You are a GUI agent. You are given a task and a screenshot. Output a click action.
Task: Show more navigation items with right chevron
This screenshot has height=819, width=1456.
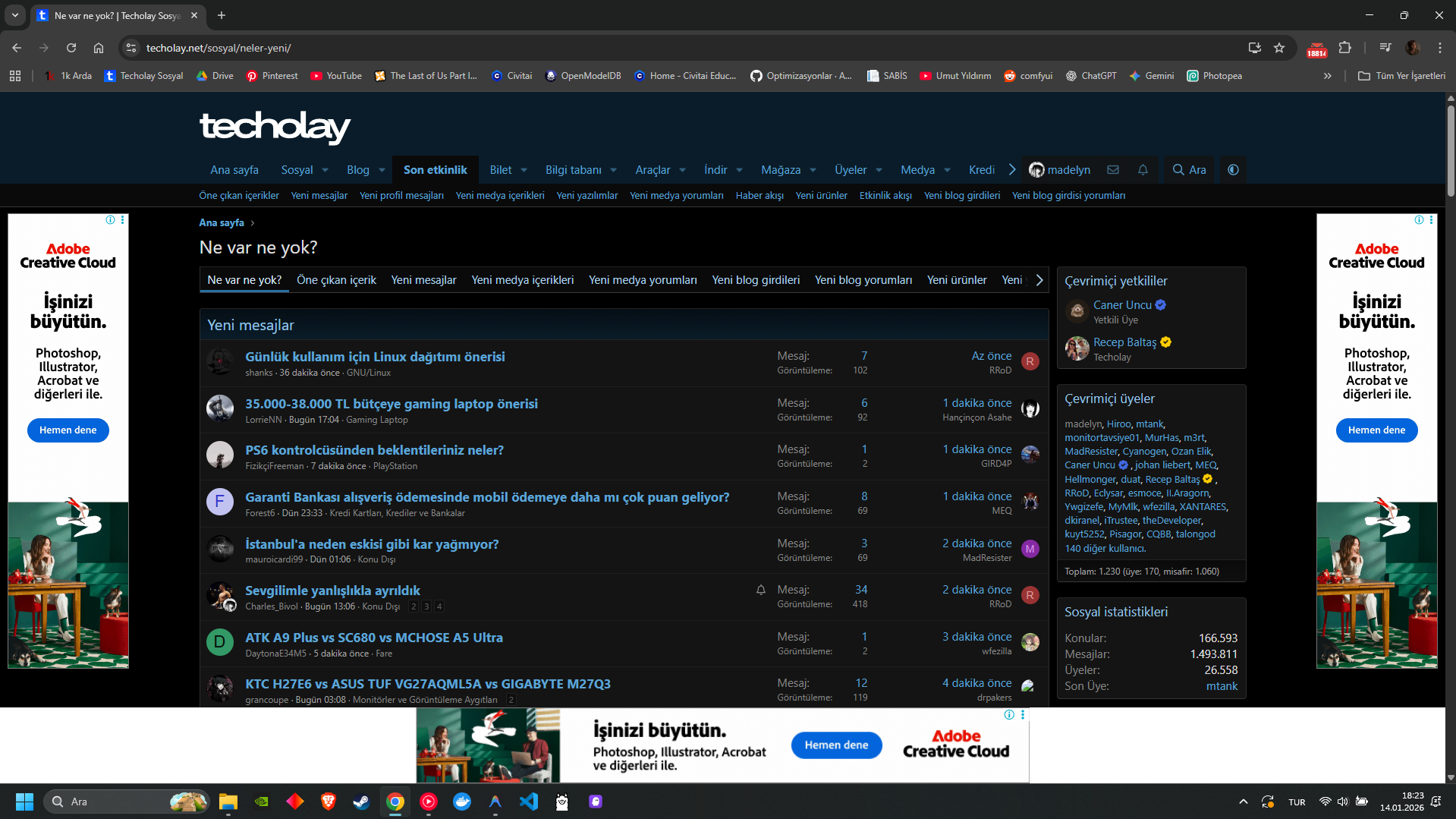[1012, 170]
